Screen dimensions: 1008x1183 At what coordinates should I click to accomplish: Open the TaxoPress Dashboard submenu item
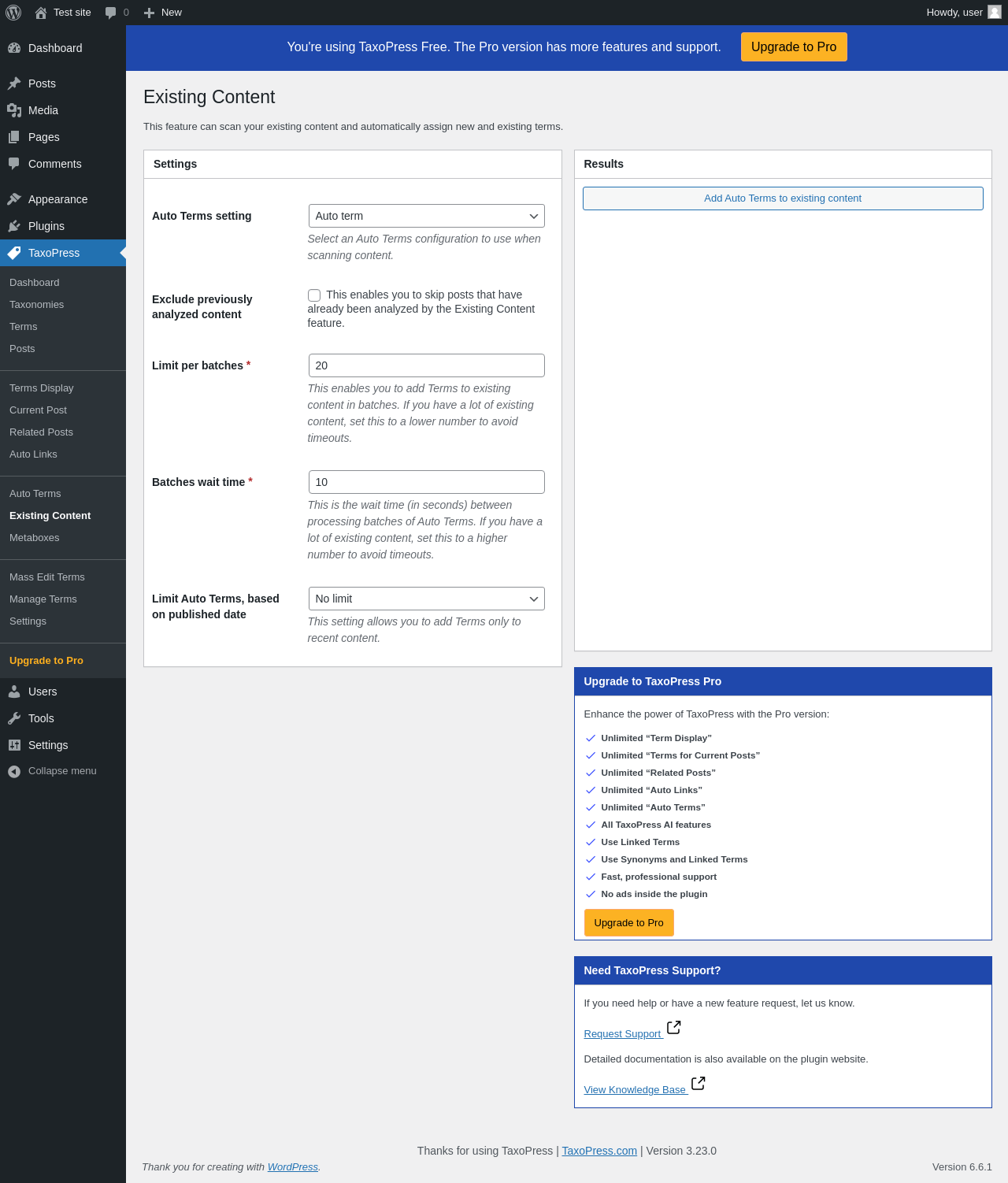[35, 283]
